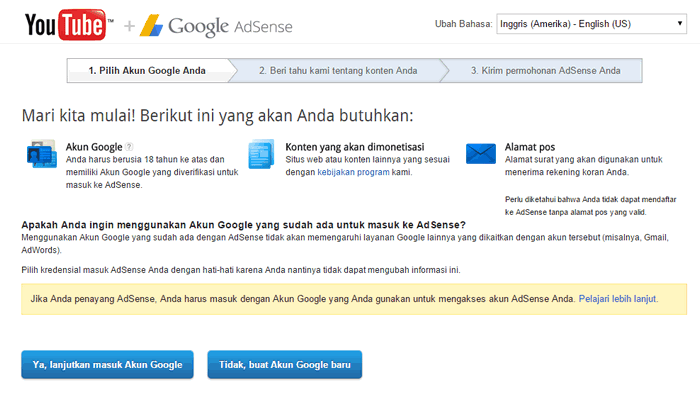
Task: Click the document icon for Konten yang akan dimonetisasi
Action: (261, 154)
